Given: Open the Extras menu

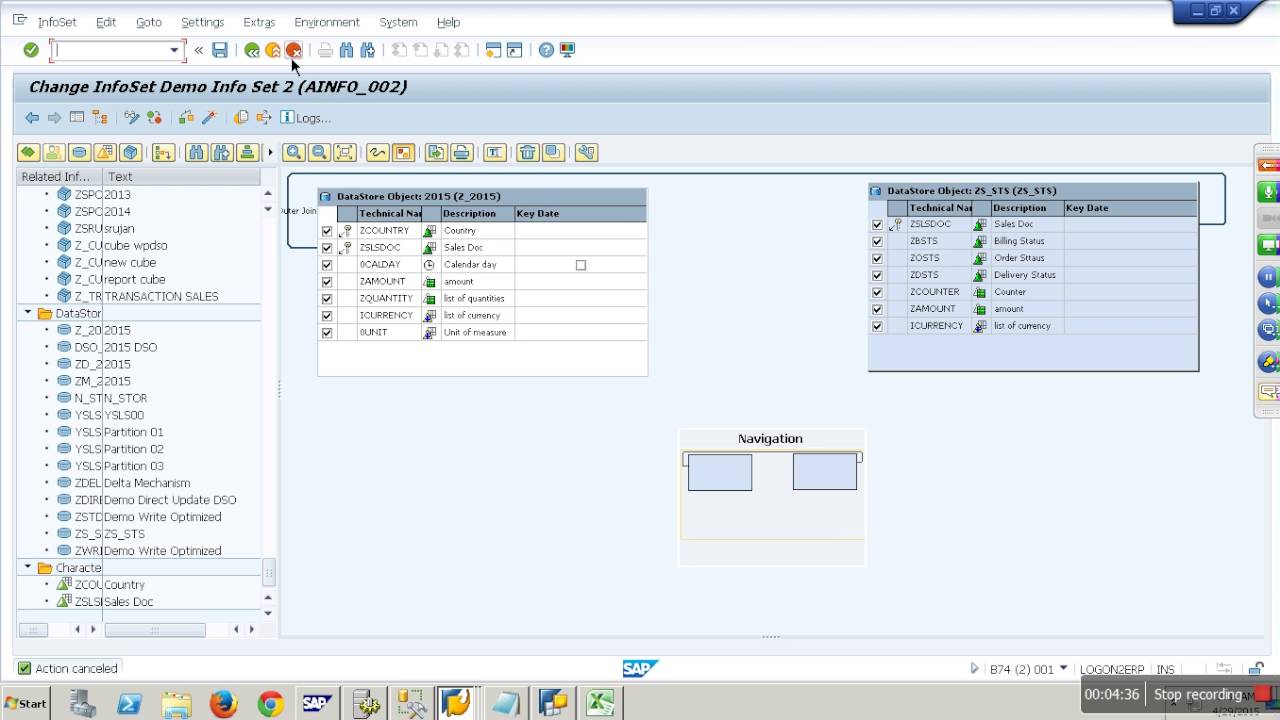Looking at the screenshot, I should pos(259,22).
